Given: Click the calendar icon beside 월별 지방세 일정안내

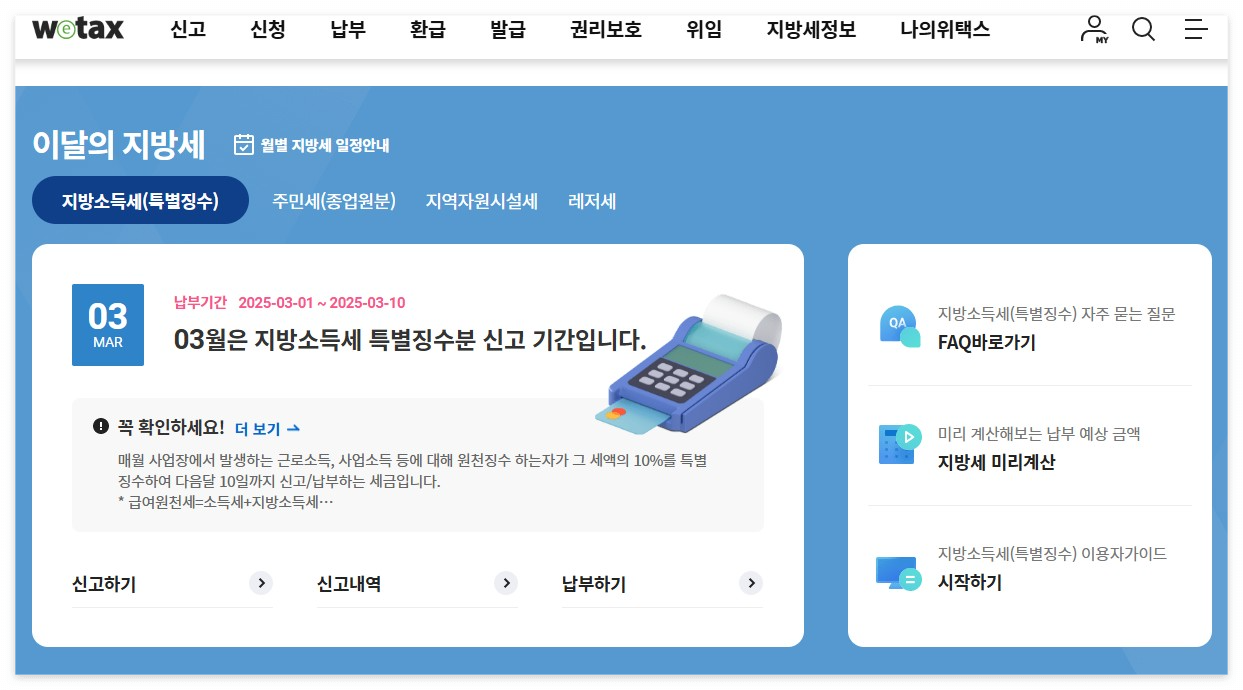Looking at the screenshot, I should click(244, 145).
